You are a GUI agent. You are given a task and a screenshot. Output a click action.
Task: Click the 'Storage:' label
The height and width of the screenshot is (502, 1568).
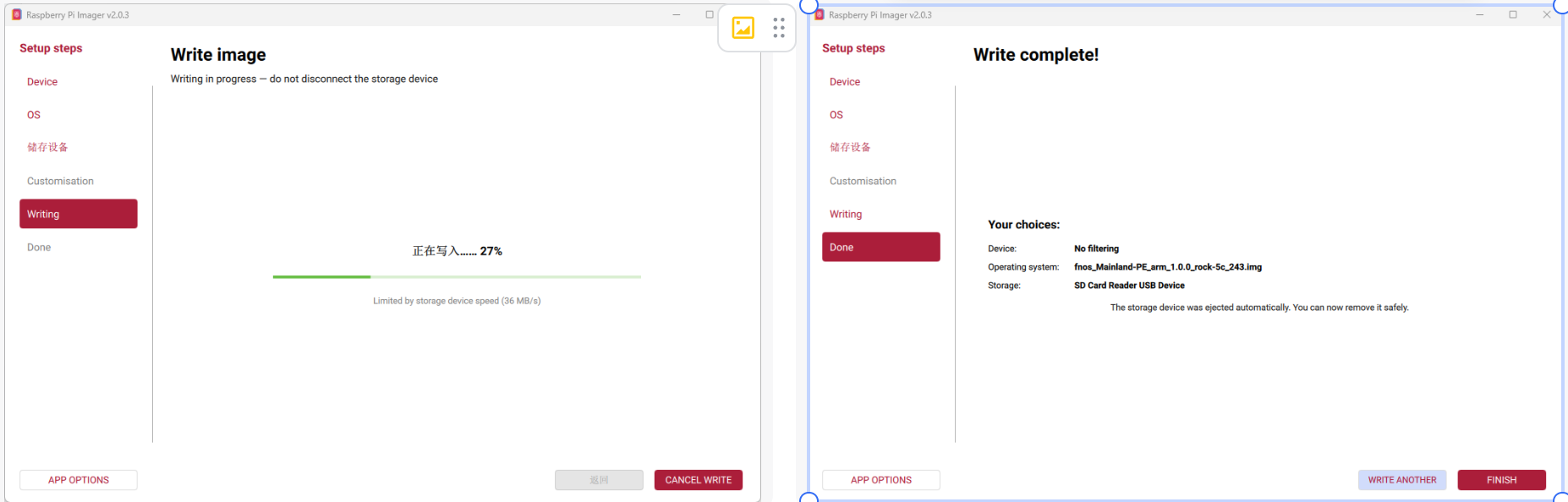click(1004, 286)
